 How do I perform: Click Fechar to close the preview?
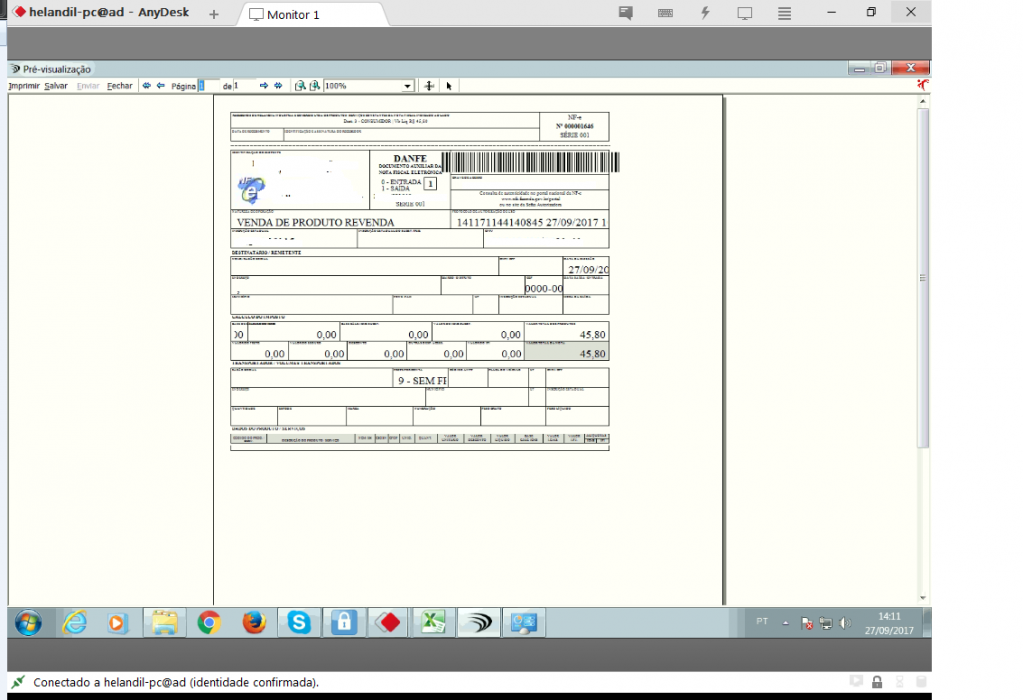tap(119, 85)
